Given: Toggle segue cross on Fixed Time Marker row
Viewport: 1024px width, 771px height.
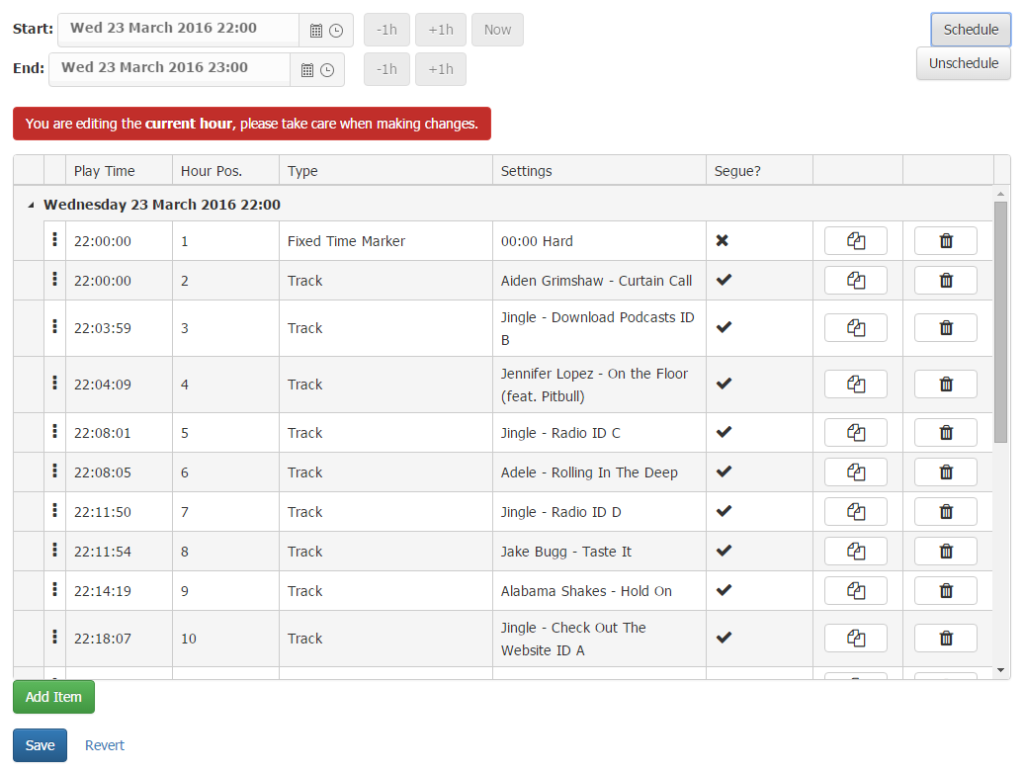Looking at the screenshot, I should (722, 240).
